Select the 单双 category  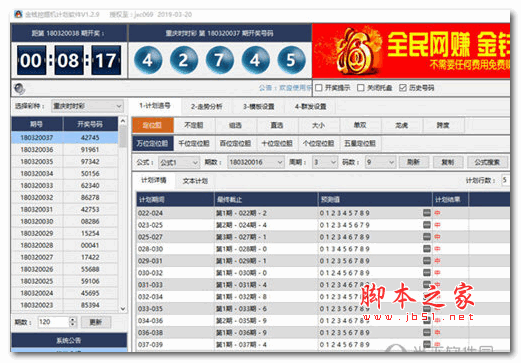point(360,125)
